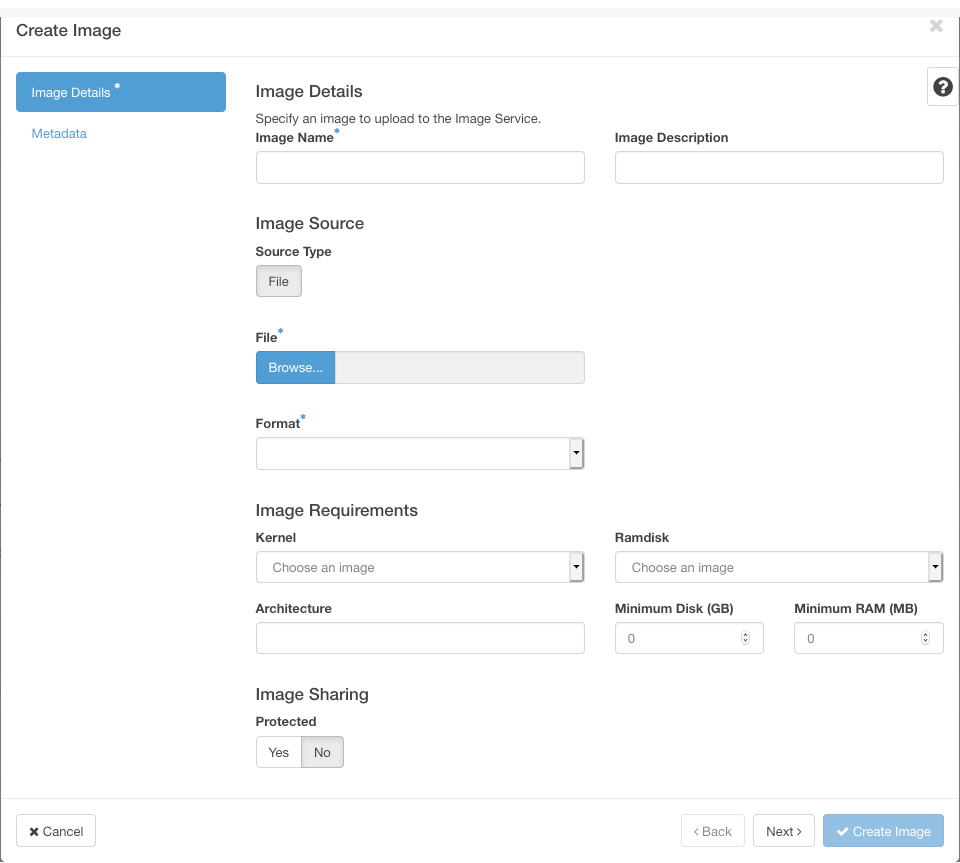The image size is (960, 863).
Task: Select File as the source type
Action: point(278,282)
